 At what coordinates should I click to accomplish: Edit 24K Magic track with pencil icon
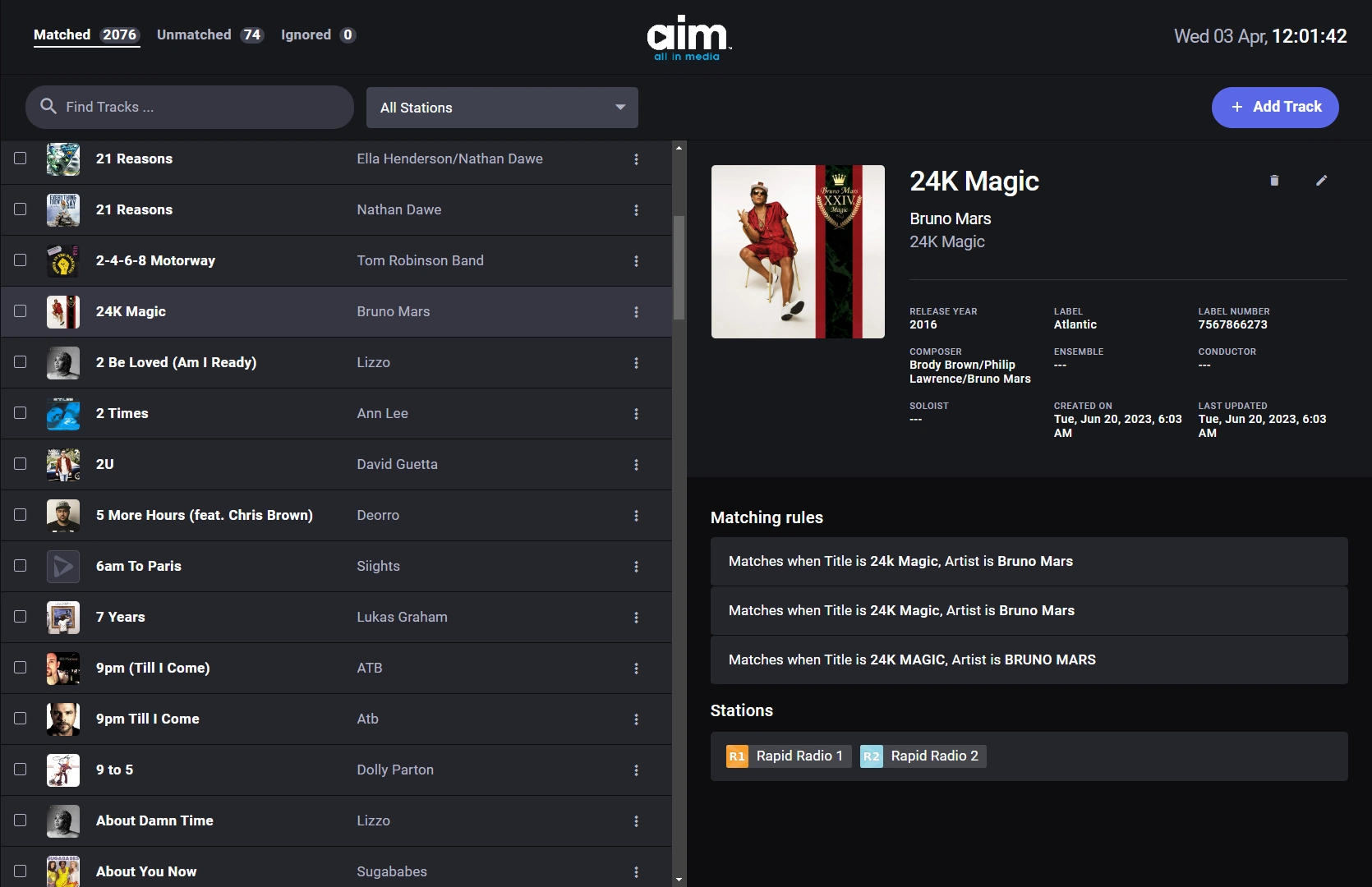pyautogui.click(x=1321, y=181)
